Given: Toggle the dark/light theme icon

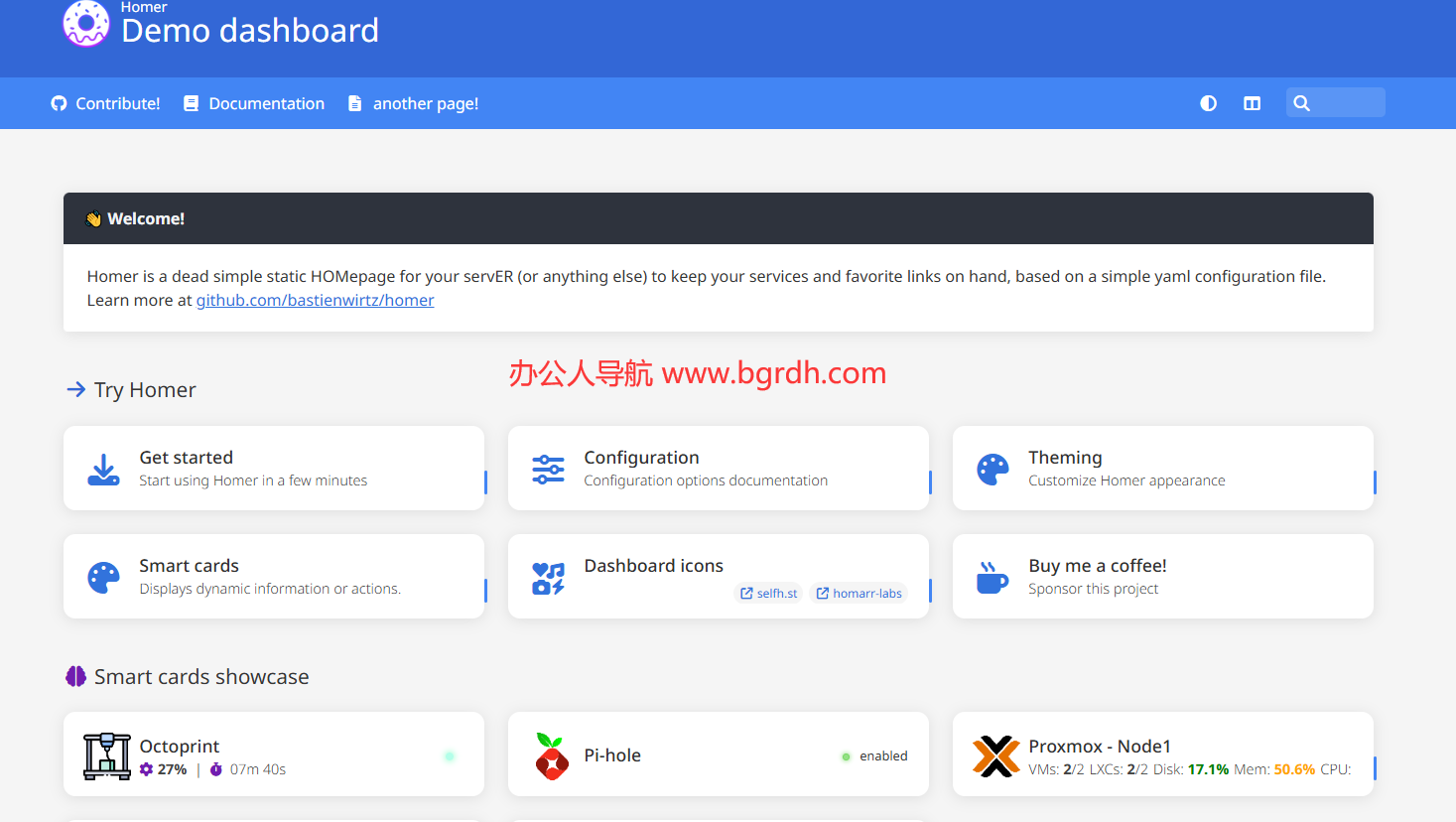Looking at the screenshot, I should 1208,103.
